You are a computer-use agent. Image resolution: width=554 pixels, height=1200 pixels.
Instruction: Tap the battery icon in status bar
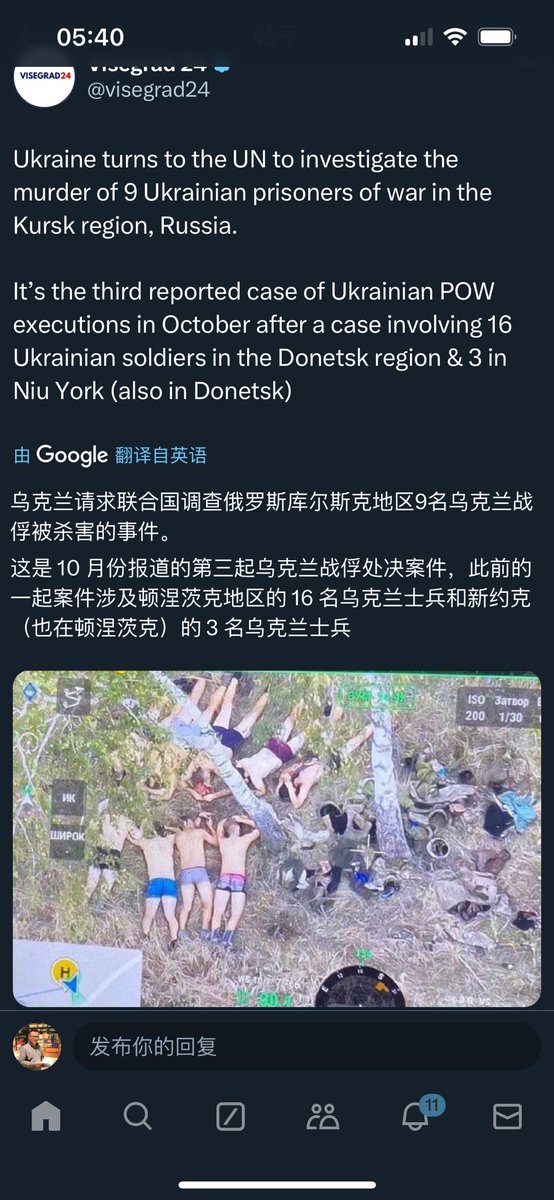(497, 38)
